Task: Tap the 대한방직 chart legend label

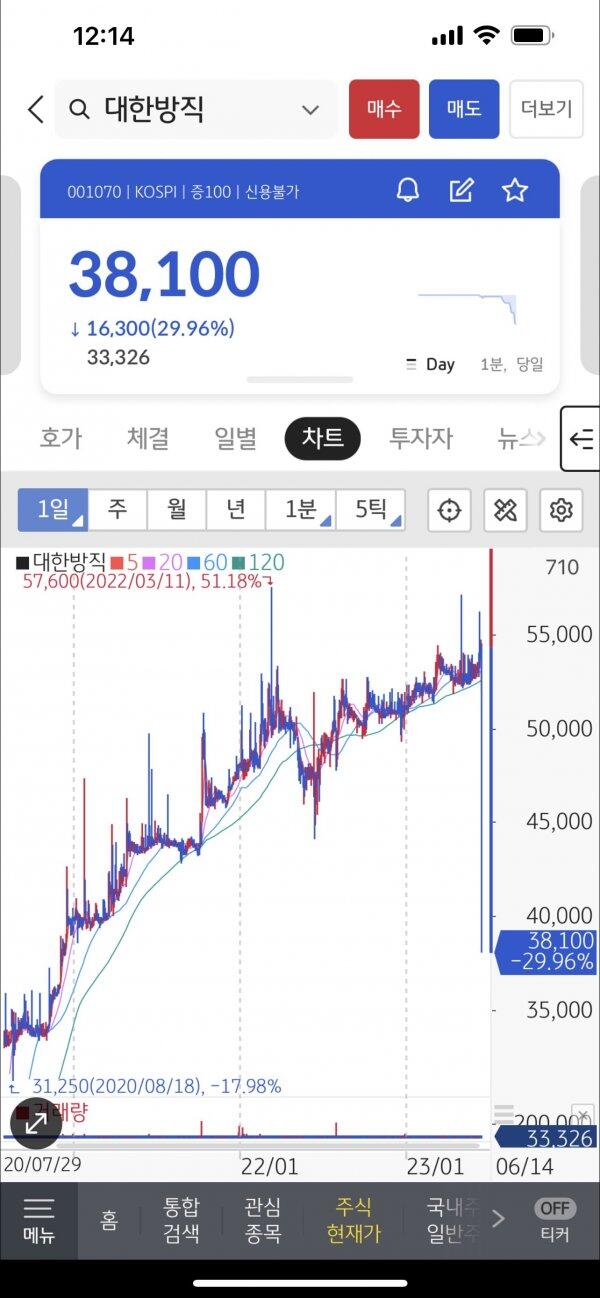Action: (61, 563)
